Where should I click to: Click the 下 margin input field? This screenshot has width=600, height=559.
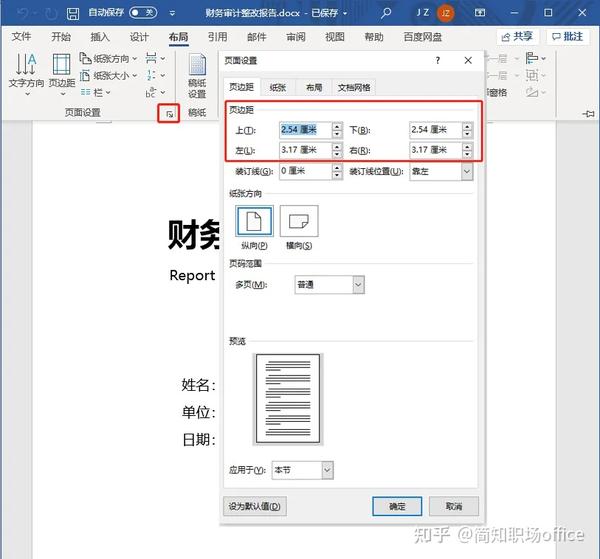[x=435, y=130]
